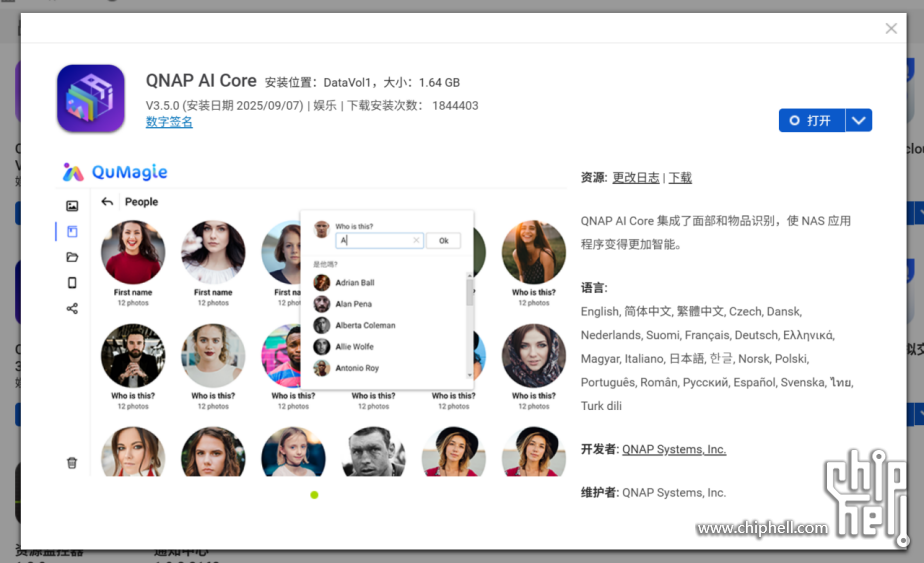
Task: Click the name input field containing 'A'
Action: tap(380, 241)
